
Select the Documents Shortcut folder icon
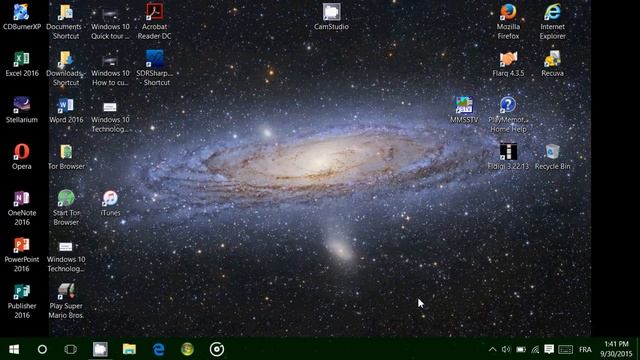point(66,22)
